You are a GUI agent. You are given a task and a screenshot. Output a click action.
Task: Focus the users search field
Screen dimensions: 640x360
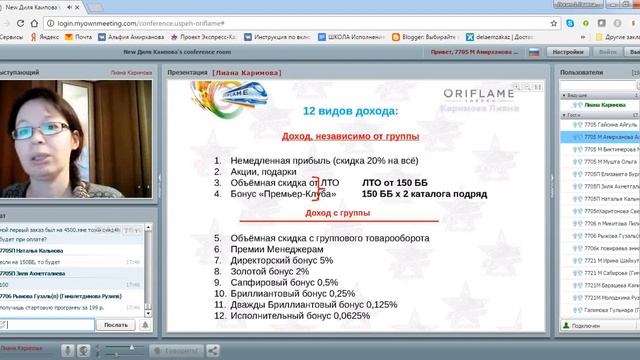(598, 85)
